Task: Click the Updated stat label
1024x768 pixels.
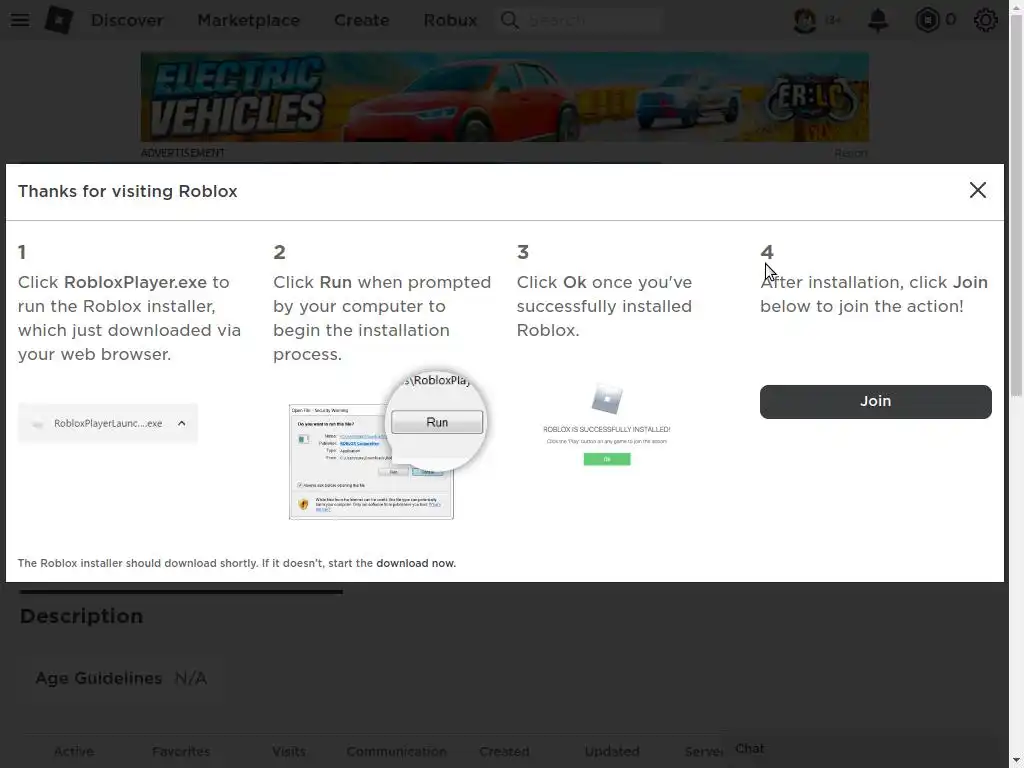Action: tap(612, 752)
